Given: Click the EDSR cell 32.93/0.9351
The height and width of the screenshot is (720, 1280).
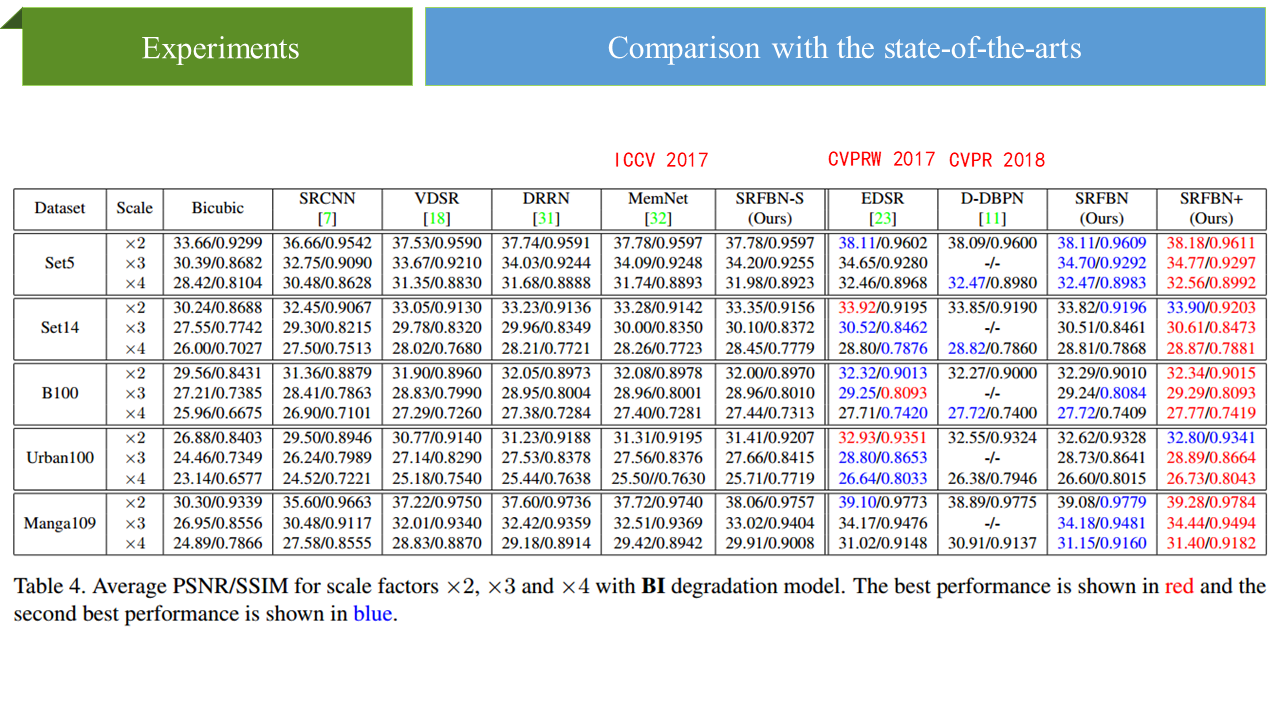Looking at the screenshot, I should (882, 437).
